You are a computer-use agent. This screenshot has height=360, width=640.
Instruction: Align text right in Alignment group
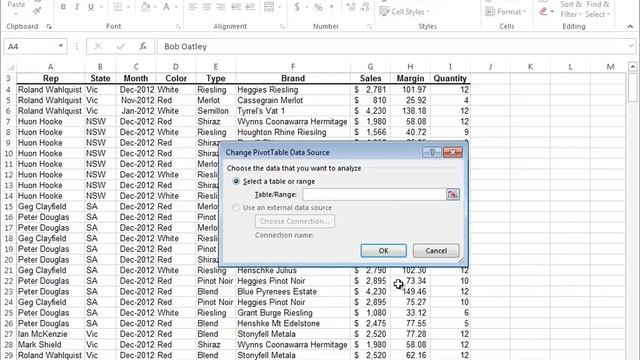coord(220,7)
